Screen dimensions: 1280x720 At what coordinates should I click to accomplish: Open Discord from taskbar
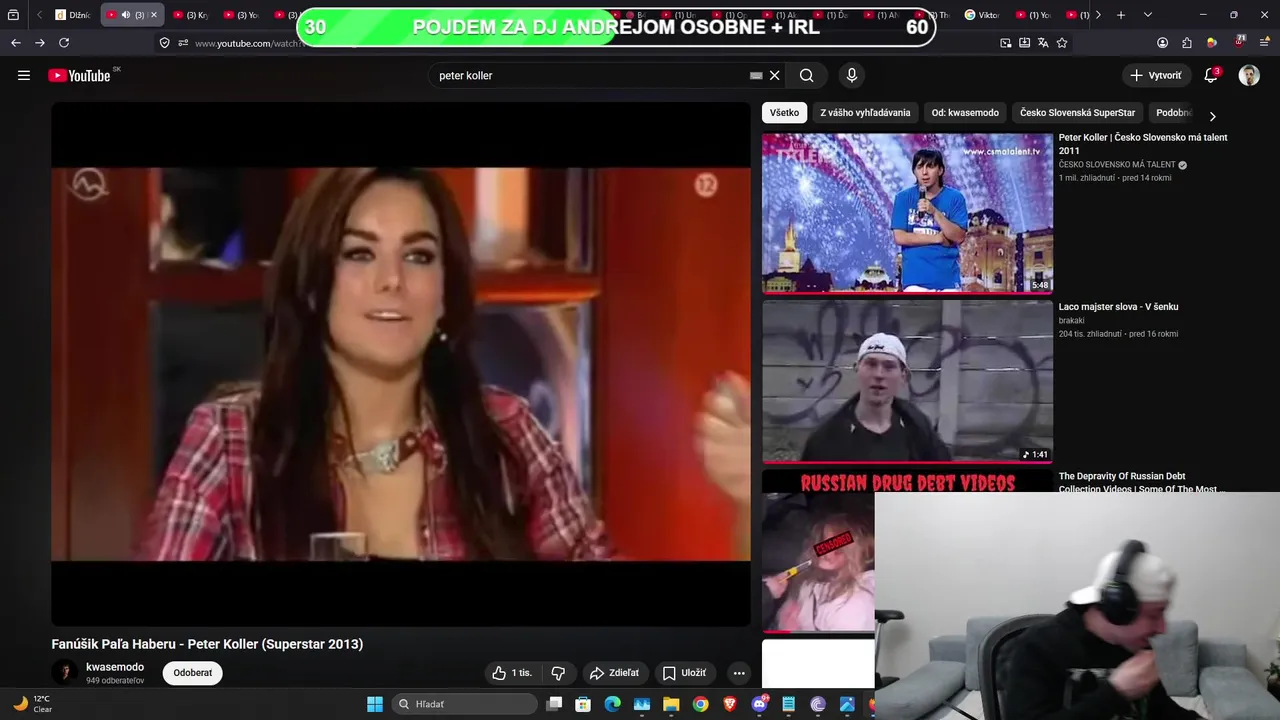tap(759, 704)
